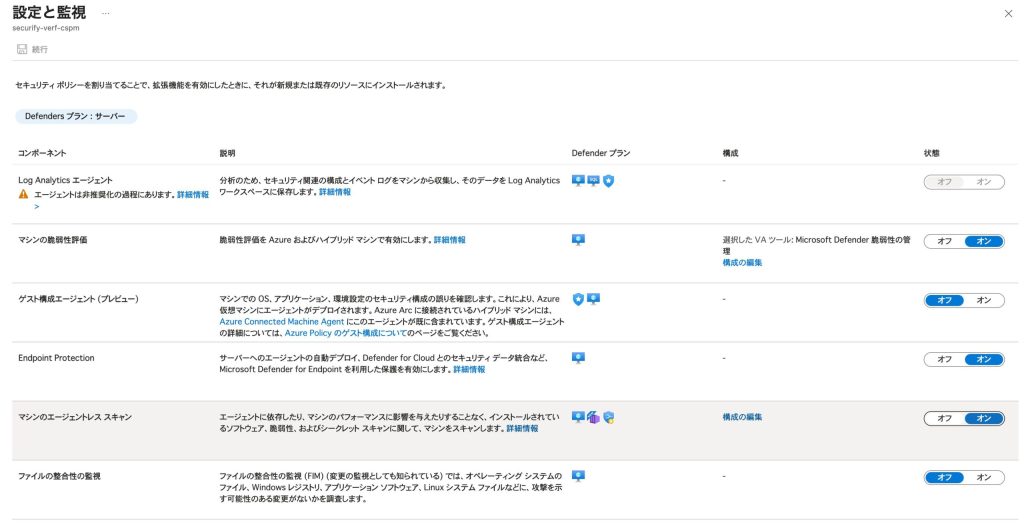
Task: Click the save icon next to 続行
Action: pyautogui.click(x=21, y=49)
